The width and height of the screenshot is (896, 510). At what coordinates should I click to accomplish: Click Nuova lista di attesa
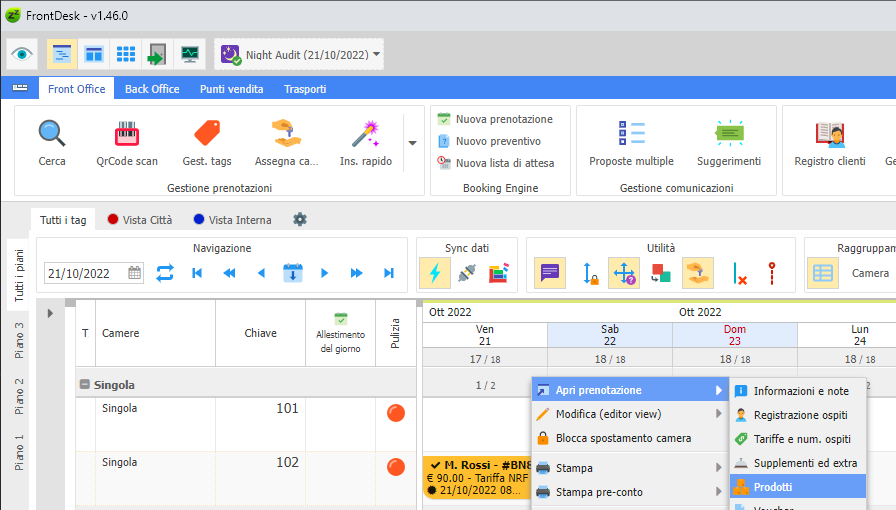(496, 163)
